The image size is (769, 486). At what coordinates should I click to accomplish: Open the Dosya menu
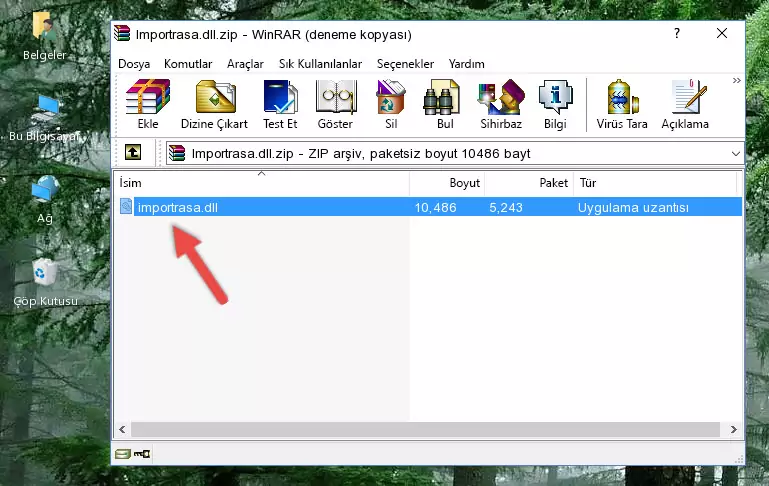pos(134,64)
